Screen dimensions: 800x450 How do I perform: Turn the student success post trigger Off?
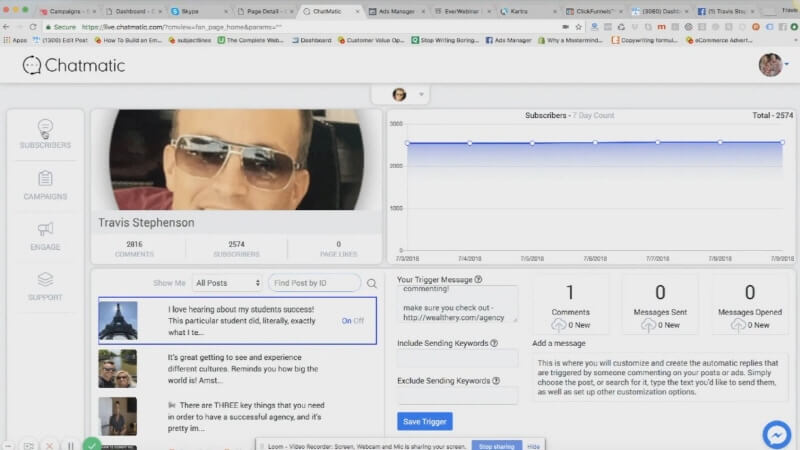point(359,321)
